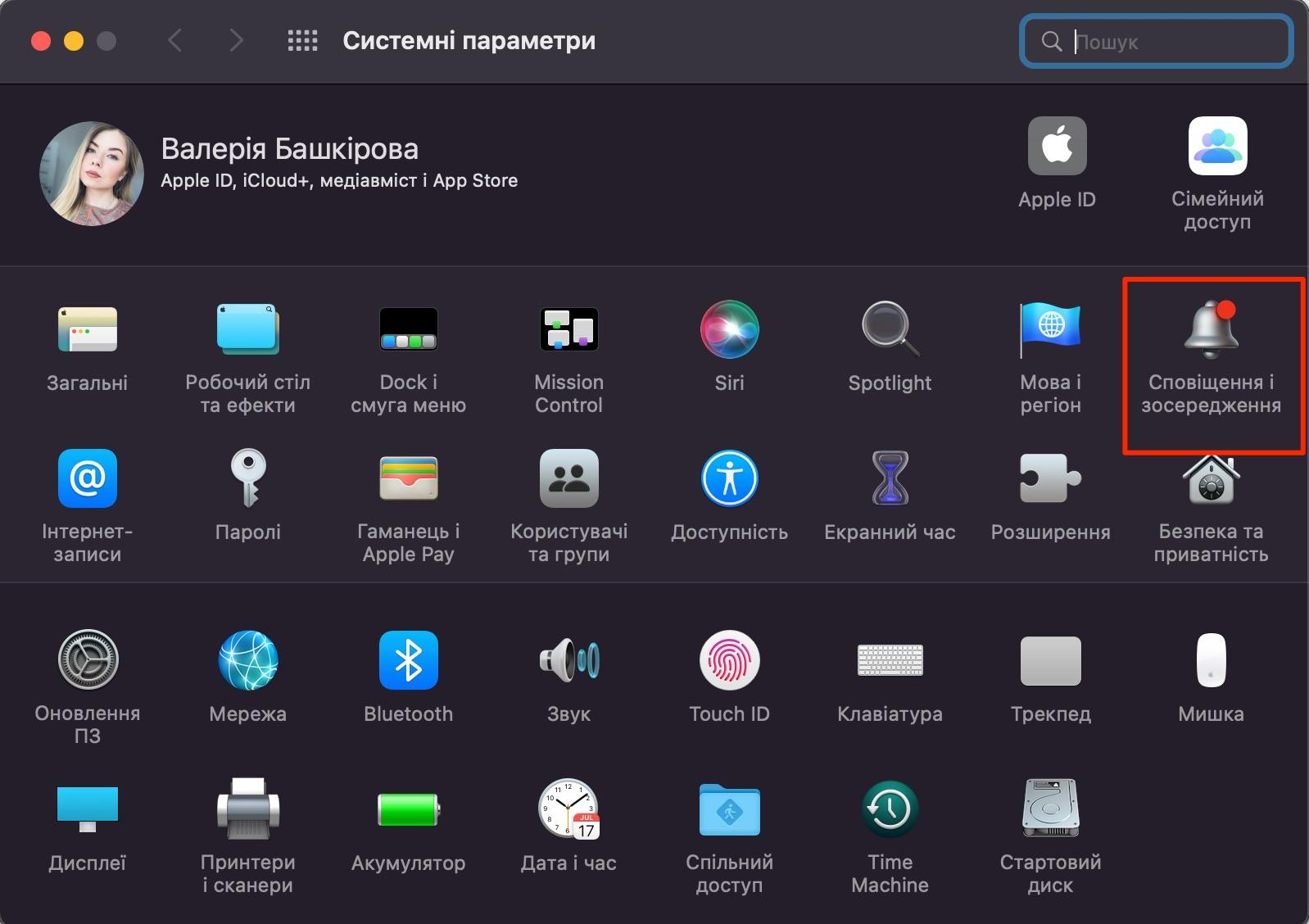Open Bluetooth preferences
The height and width of the screenshot is (924, 1309).
click(408, 660)
